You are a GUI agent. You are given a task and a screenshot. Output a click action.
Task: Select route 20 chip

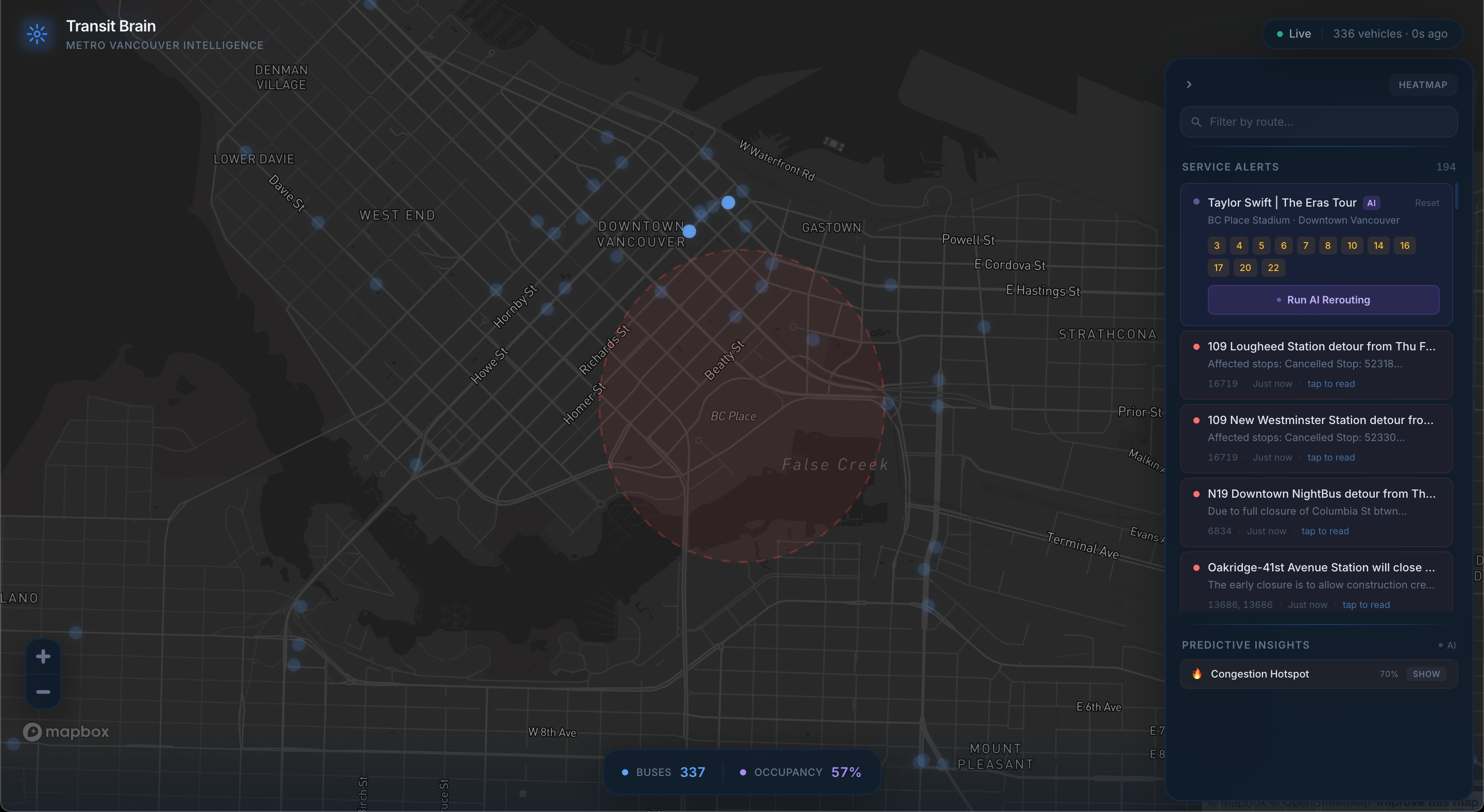[1245, 268]
